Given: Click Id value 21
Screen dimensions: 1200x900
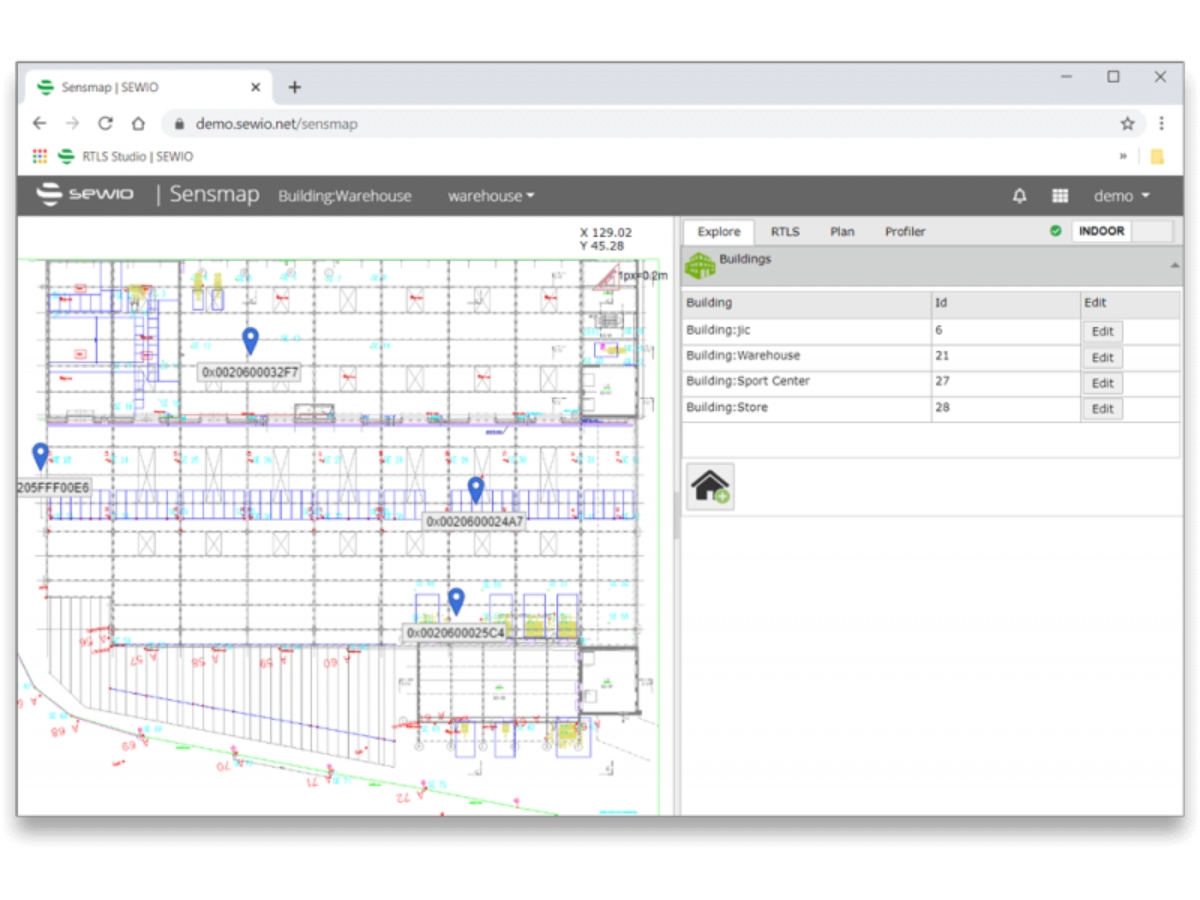Looking at the screenshot, I should point(942,356).
